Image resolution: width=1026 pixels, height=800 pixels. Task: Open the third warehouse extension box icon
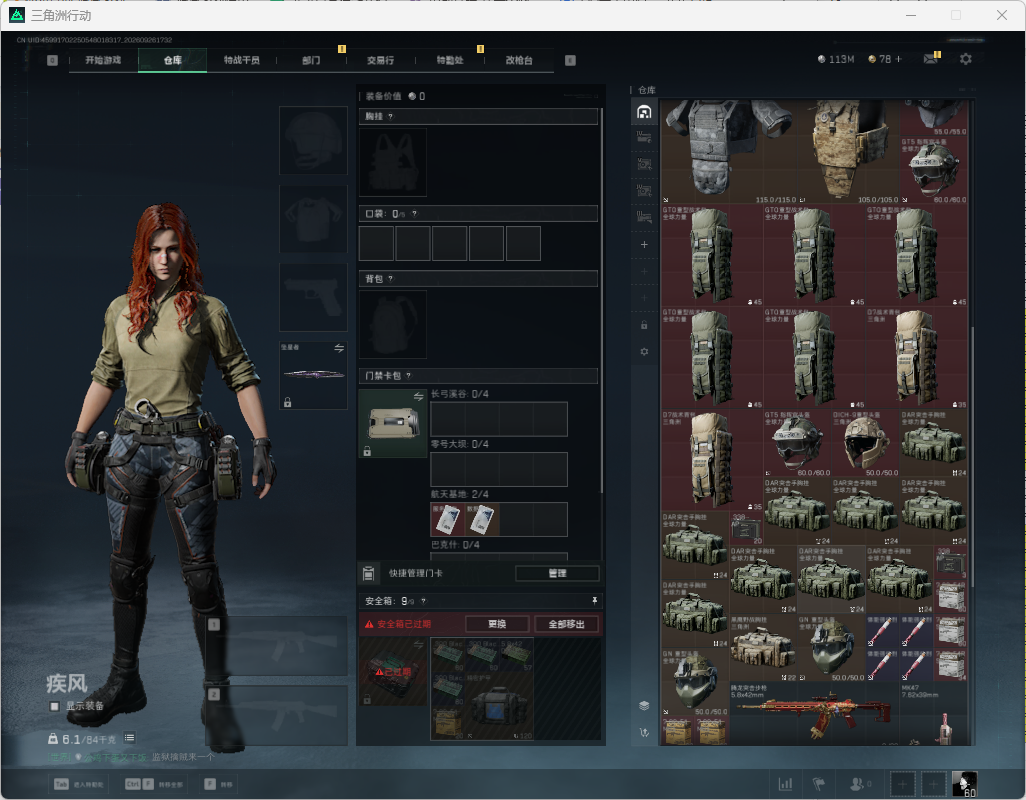[x=644, y=164]
